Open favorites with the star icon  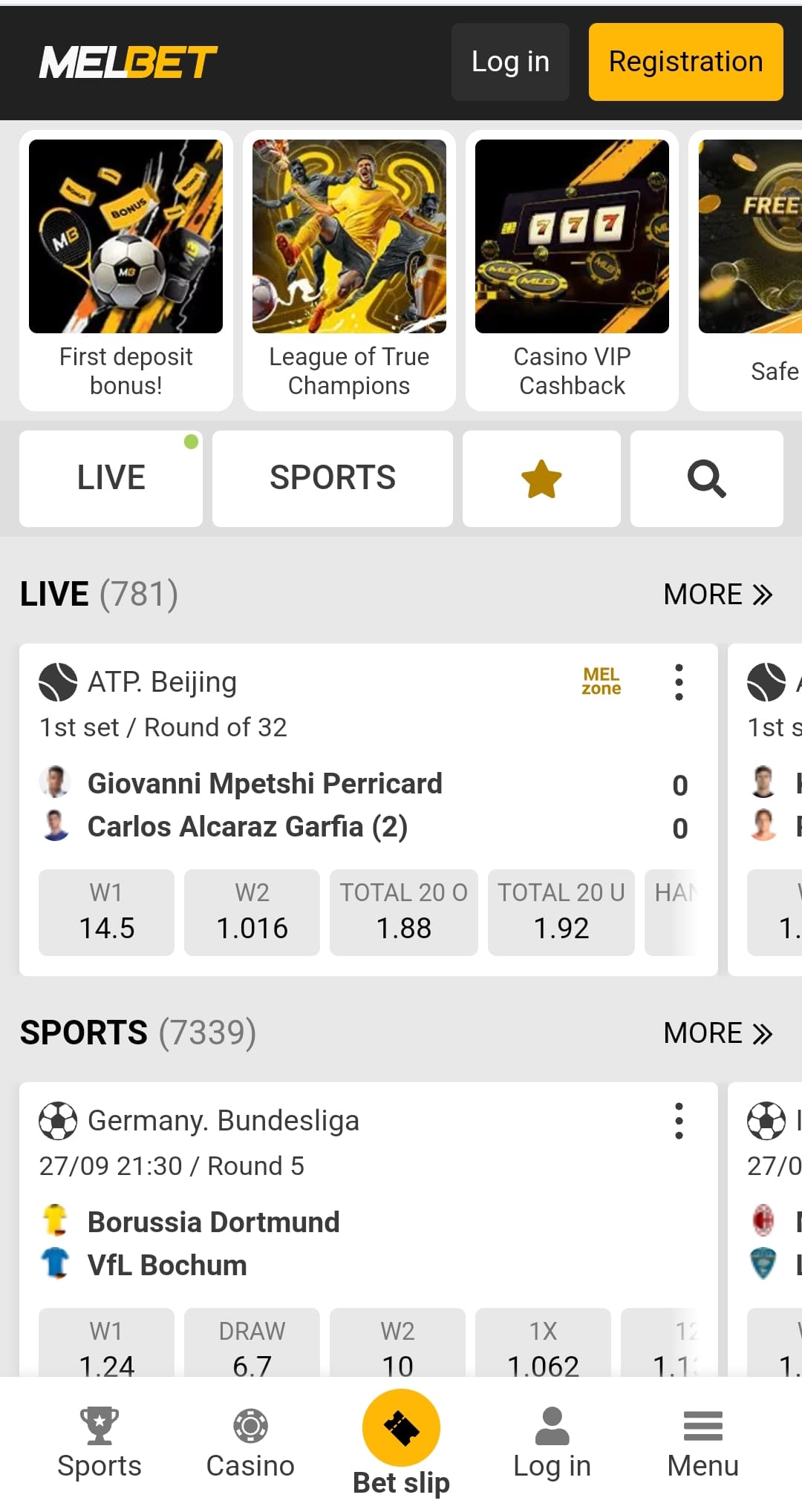pos(541,479)
